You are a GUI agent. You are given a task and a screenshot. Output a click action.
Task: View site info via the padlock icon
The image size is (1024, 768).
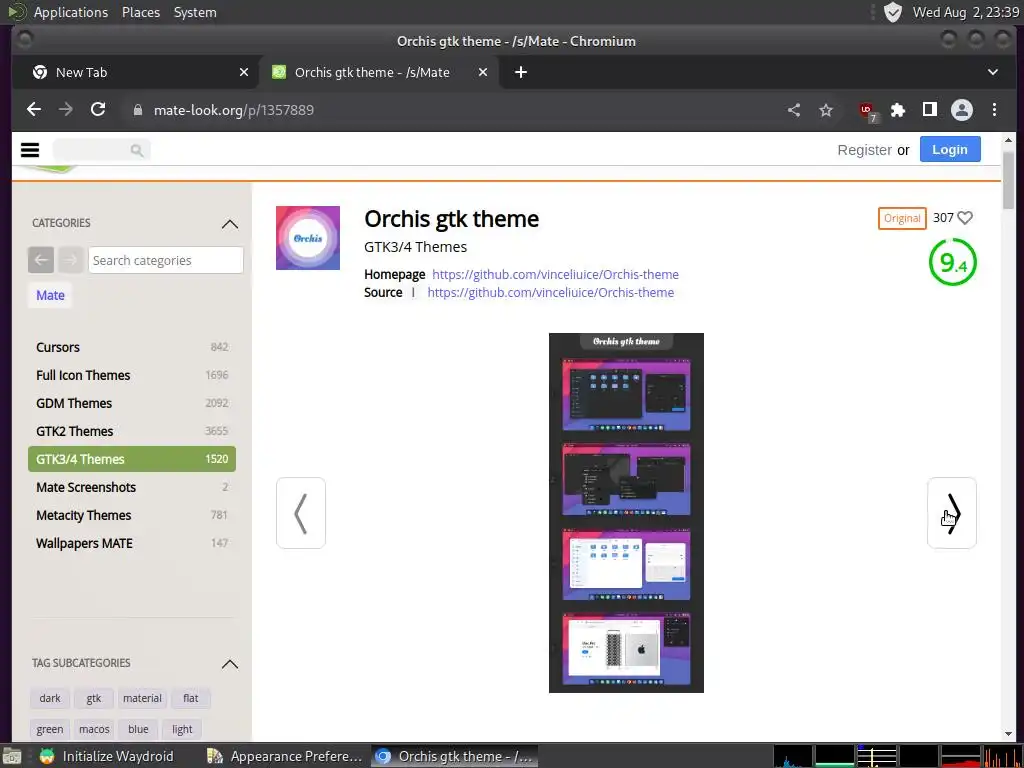pyautogui.click(x=137, y=110)
